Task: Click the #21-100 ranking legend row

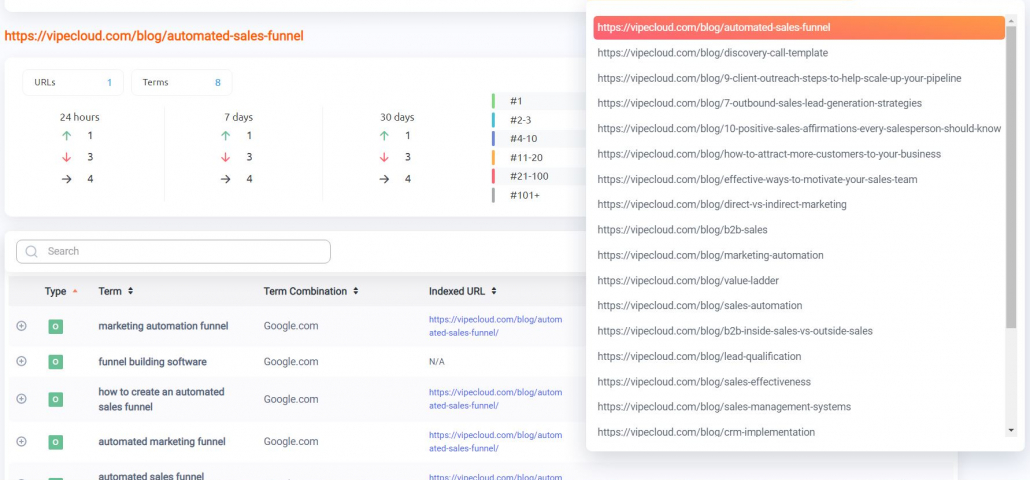Action: point(539,176)
